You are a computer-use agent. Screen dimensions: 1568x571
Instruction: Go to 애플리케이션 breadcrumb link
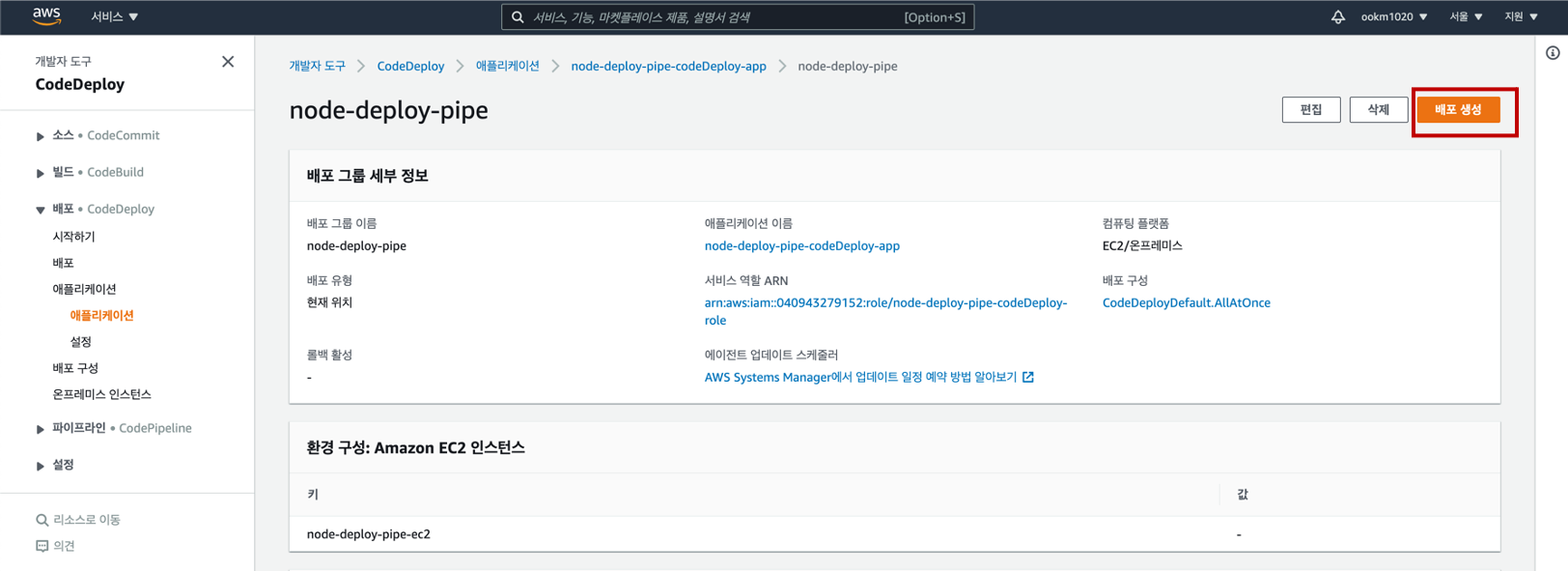tap(507, 66)
